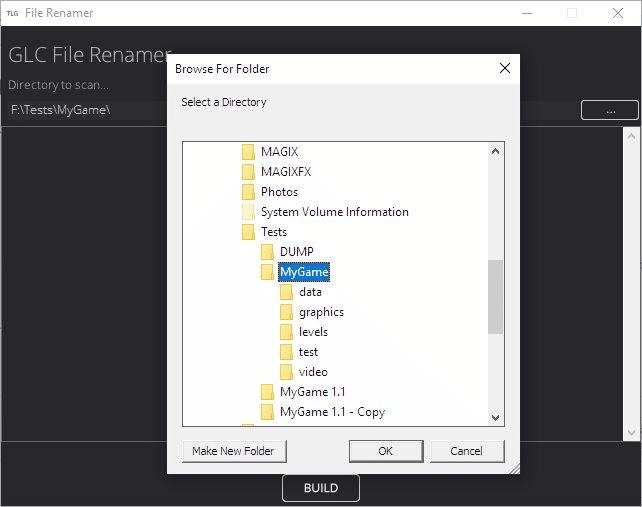Viewport: 642px width, 507px height.
Task: Click the System Volume Information folder icon
Action: point(248,212)
